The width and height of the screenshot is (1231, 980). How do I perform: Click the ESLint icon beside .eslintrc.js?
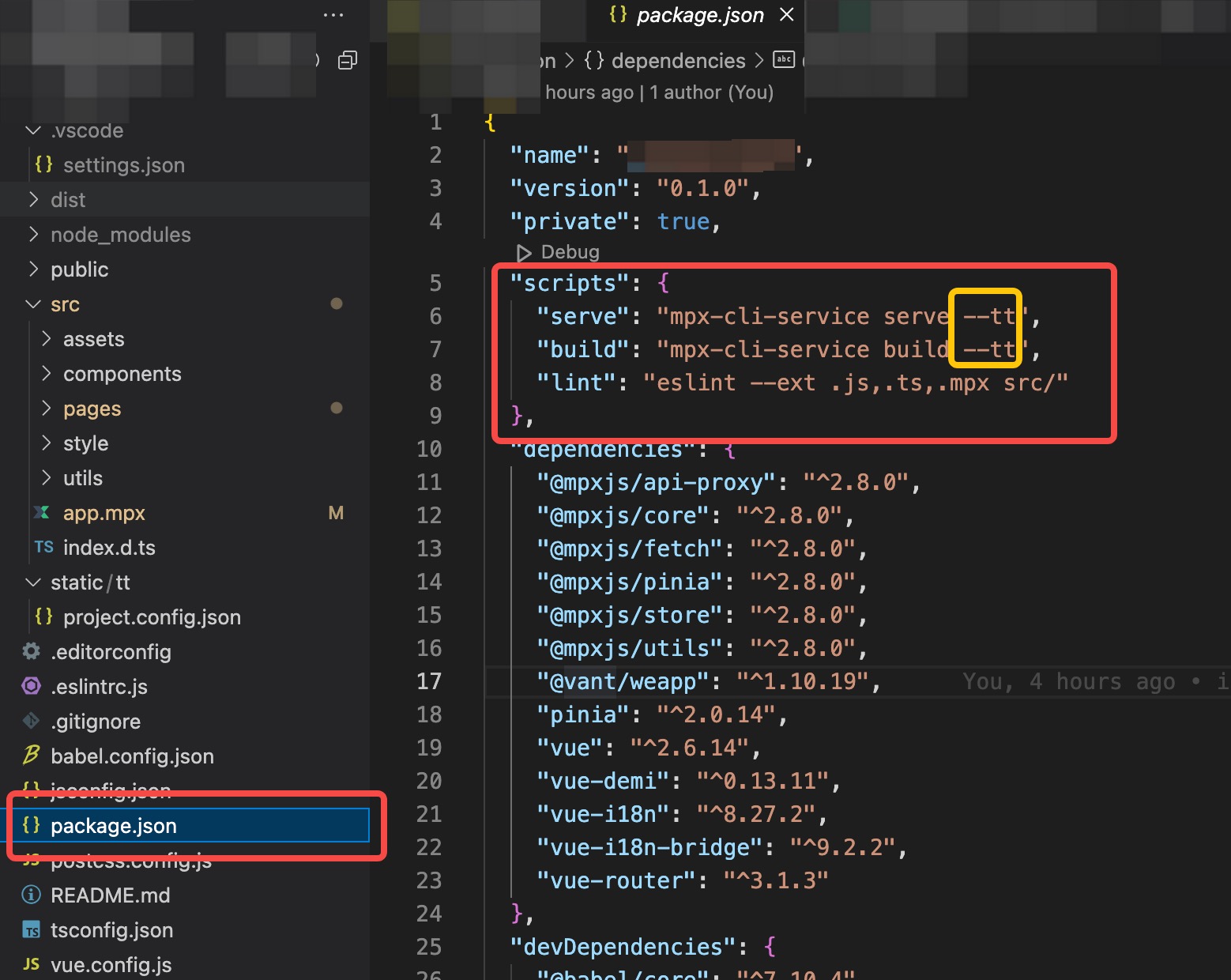coord(31,686)
